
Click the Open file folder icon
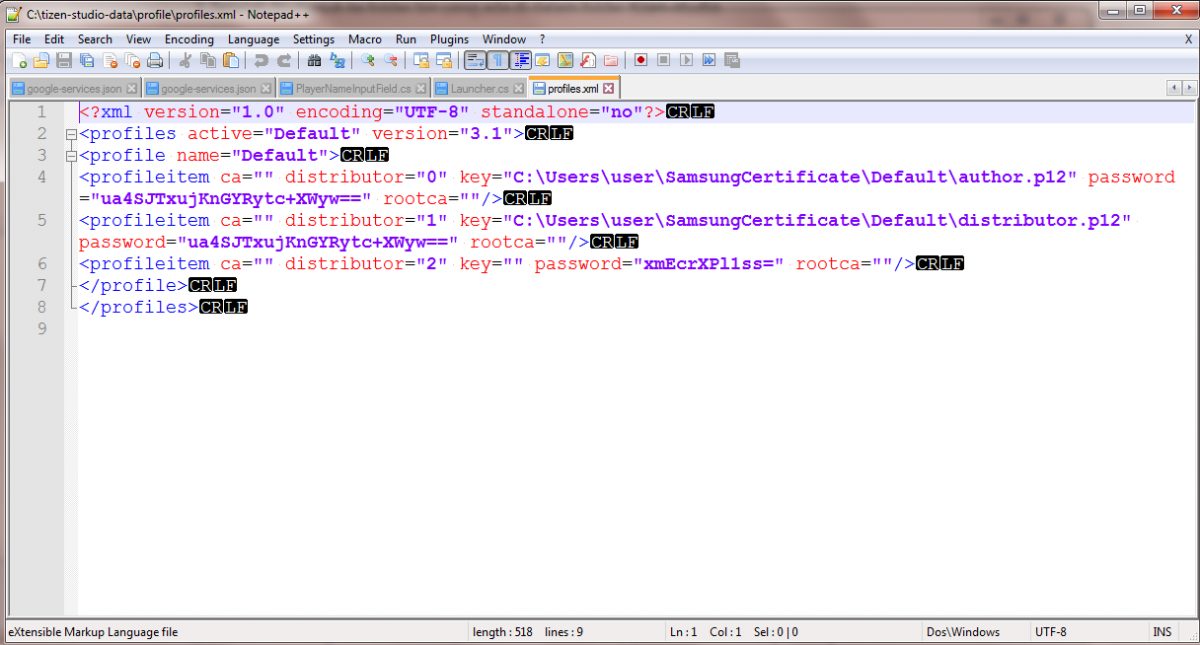41,60
